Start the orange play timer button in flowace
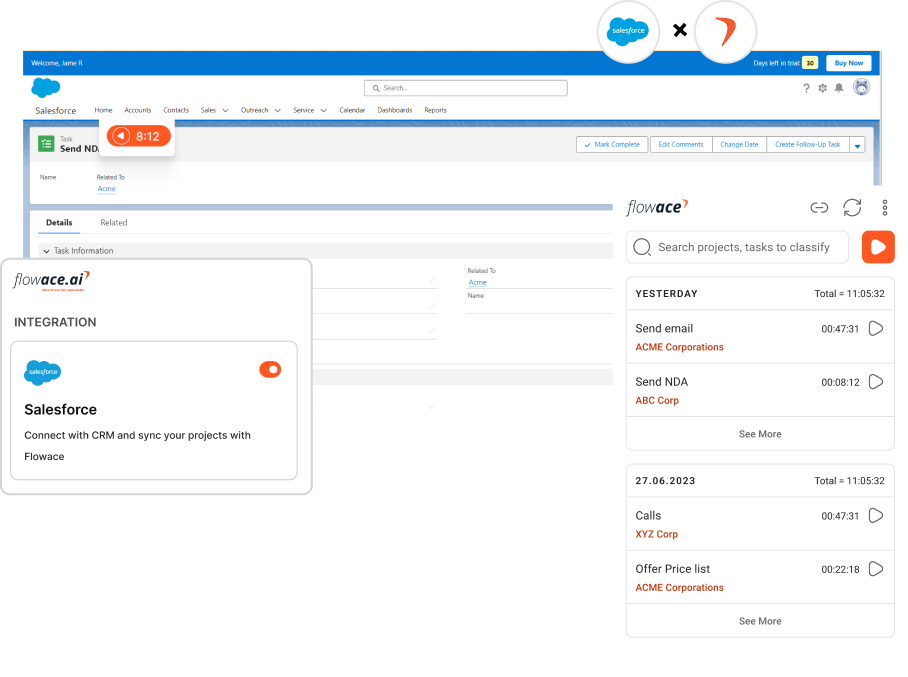This screenshot has height=677, width=908. (x=877, y=246)
